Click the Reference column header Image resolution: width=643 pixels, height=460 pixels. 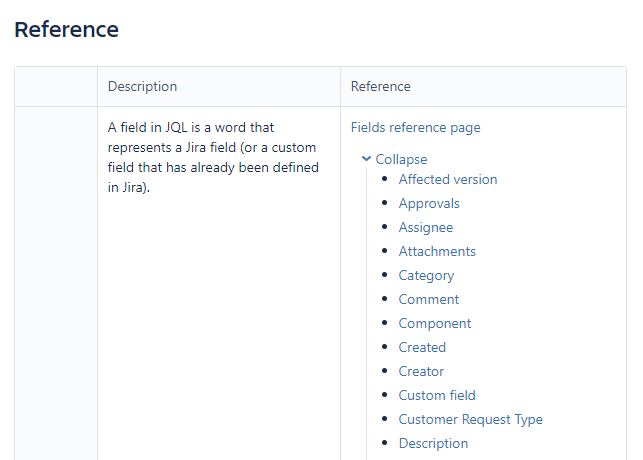click(380, 87)
